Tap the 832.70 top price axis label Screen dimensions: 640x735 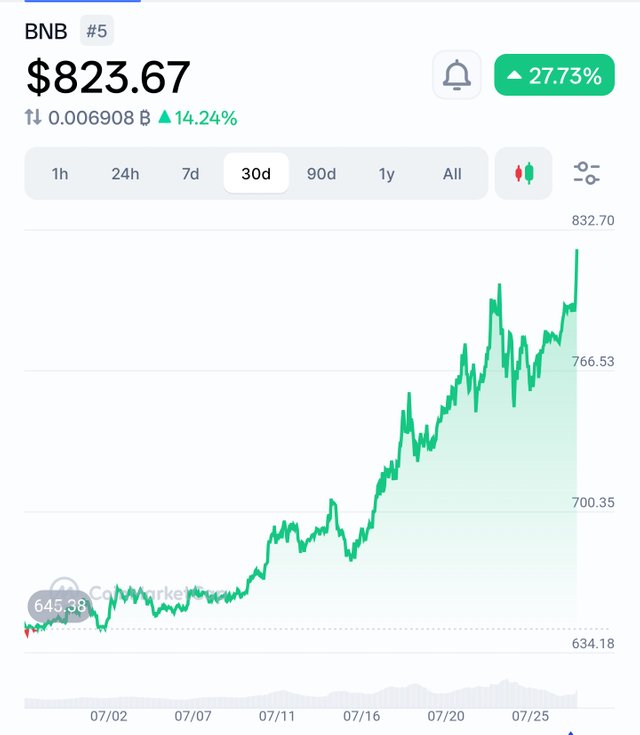coord(592,220)
